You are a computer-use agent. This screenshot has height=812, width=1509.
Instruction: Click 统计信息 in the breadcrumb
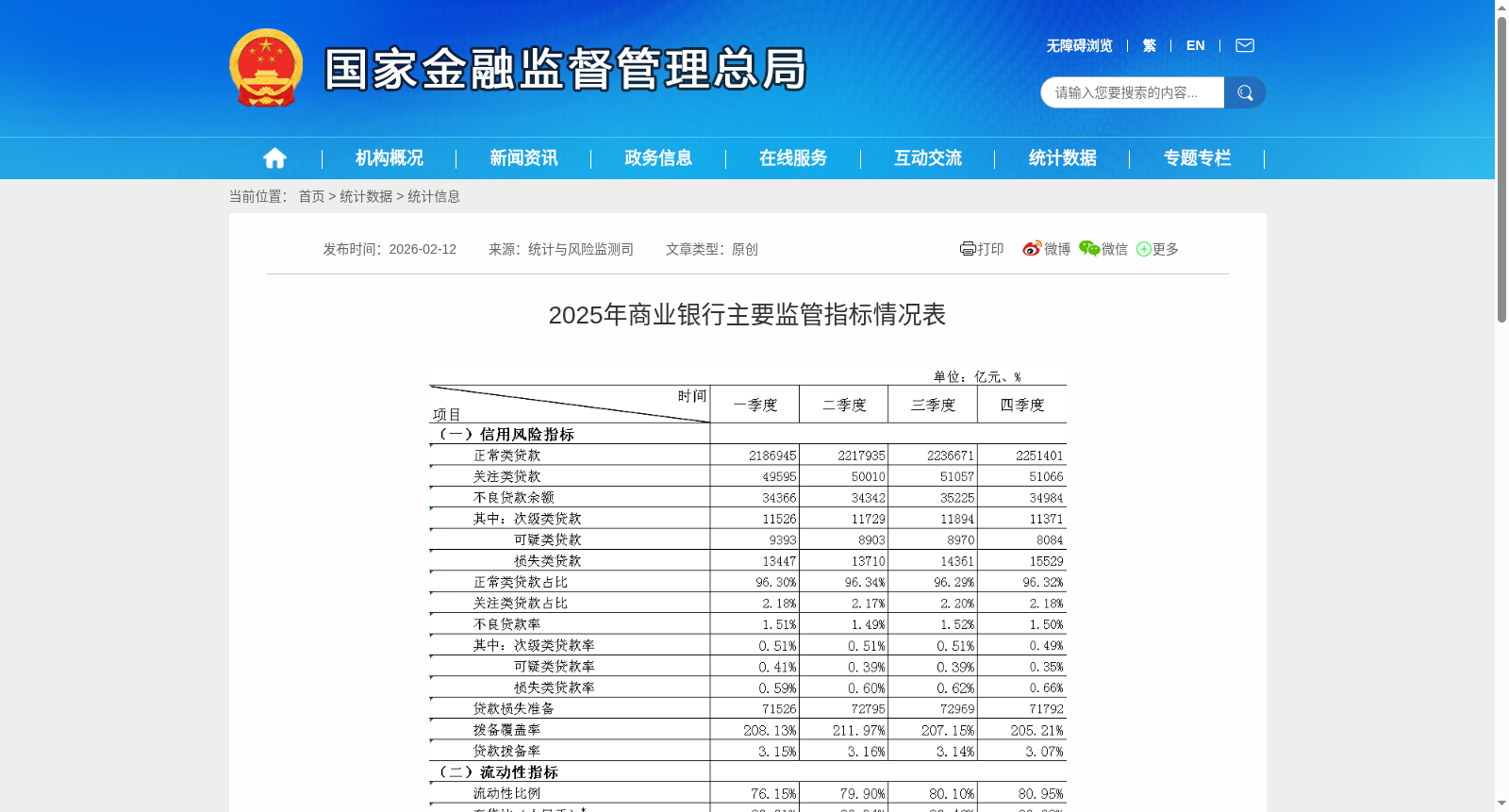click(434, 196)
